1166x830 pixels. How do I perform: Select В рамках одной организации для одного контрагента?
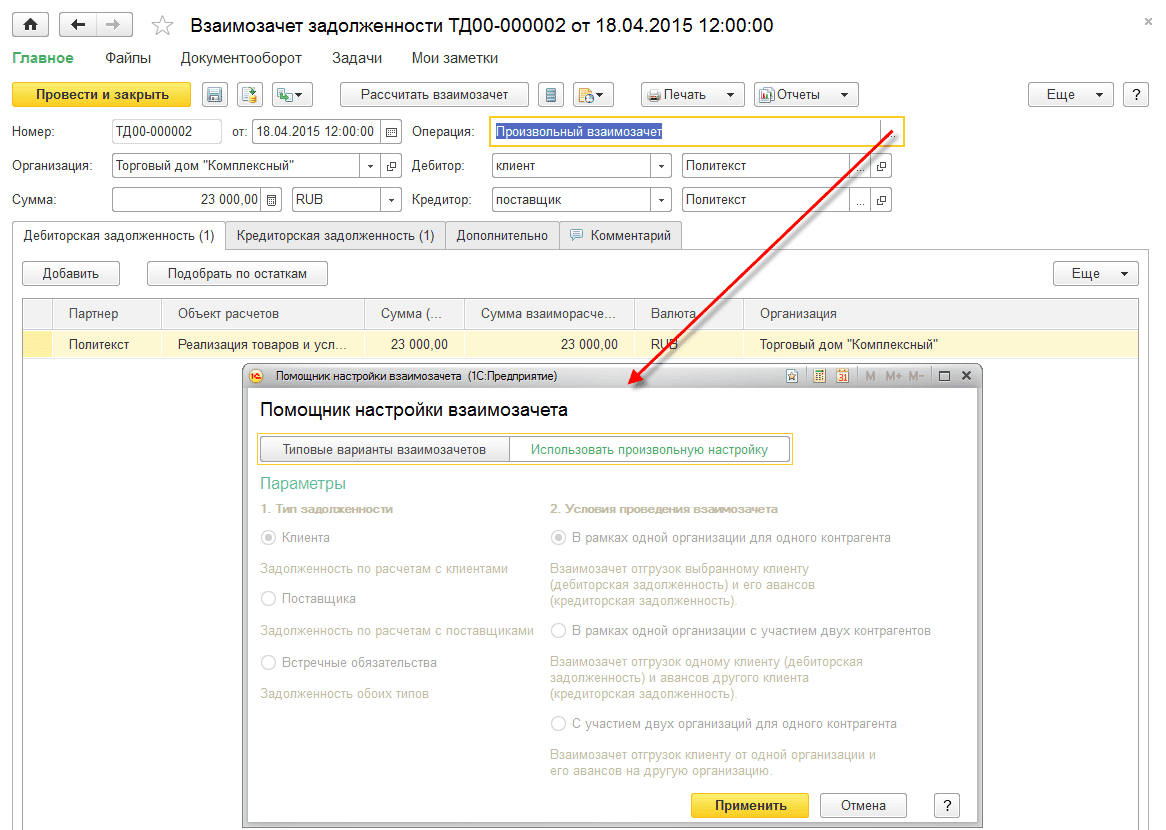(x=558, y=537)
